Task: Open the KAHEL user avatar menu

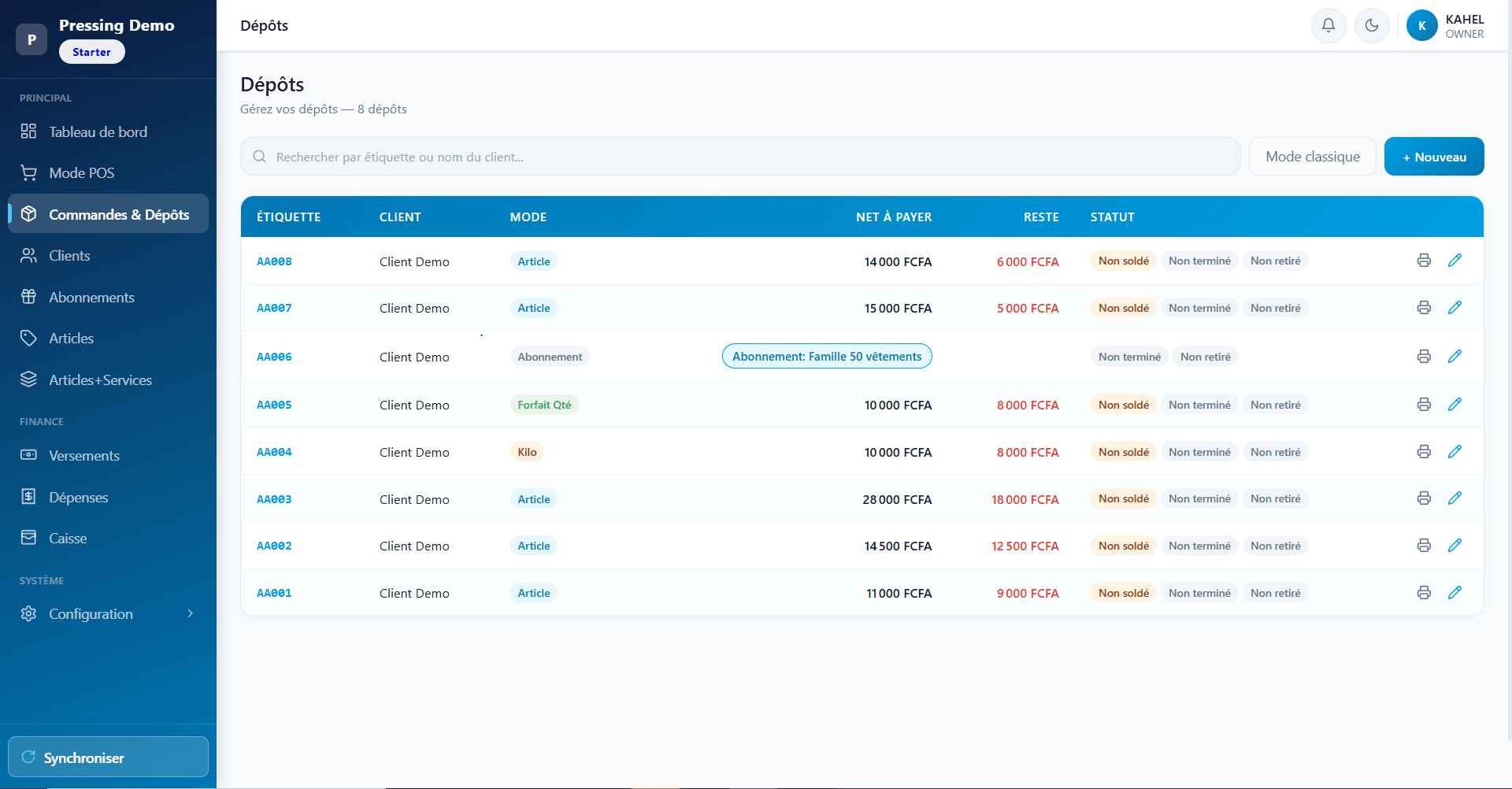Action: (1422, 26)
